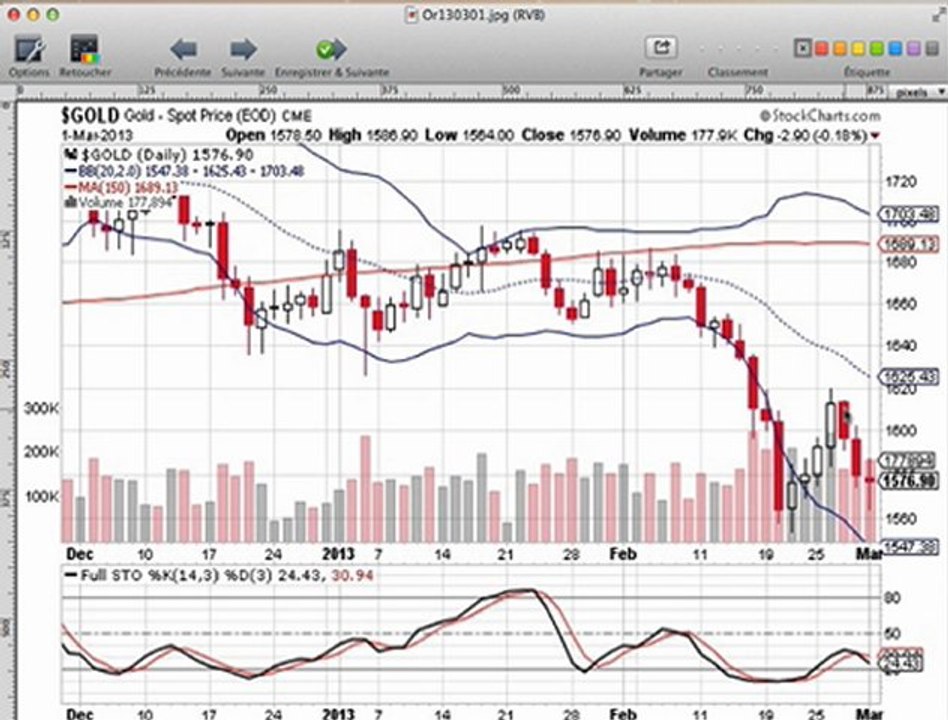
Task: Open the pixels ruler unit dropdown
Action: (917, 92)
